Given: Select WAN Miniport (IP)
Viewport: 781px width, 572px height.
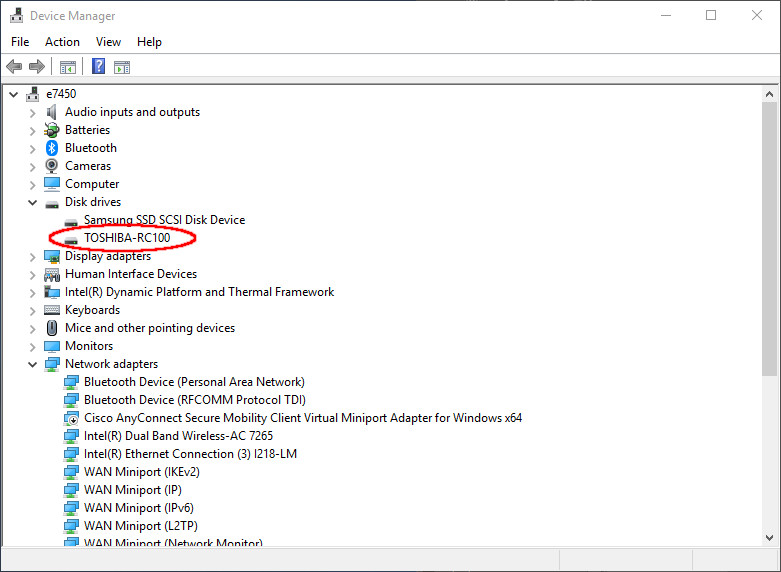Looking at the screenshot, I should [133, 490].
